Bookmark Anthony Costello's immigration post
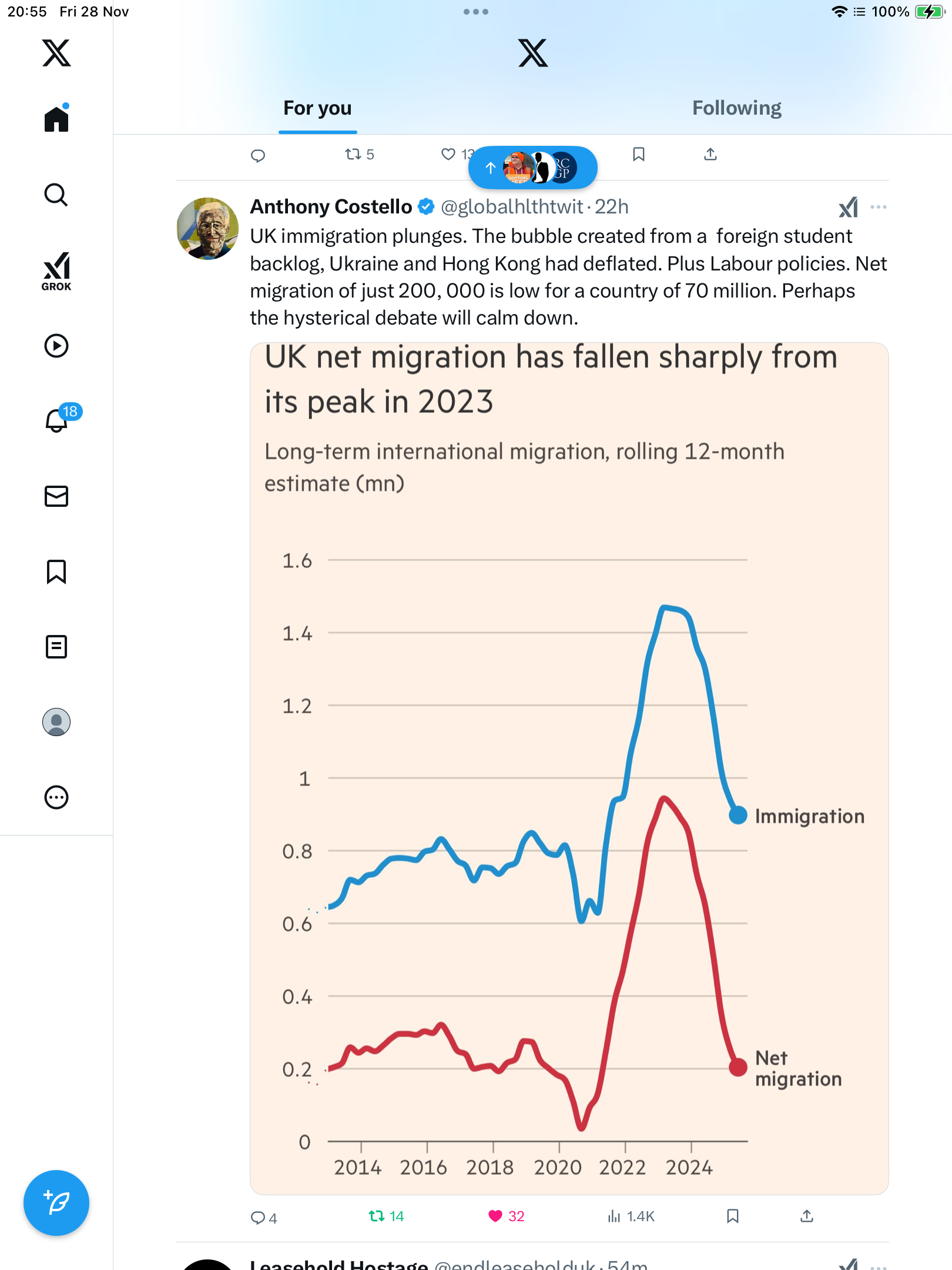Viewport: 952px width, 1270px height. coord(733,1216)
